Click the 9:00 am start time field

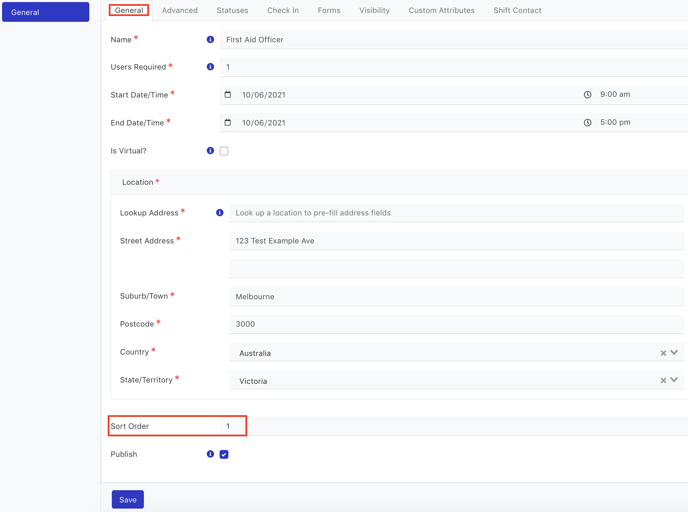tap(641, 94)
